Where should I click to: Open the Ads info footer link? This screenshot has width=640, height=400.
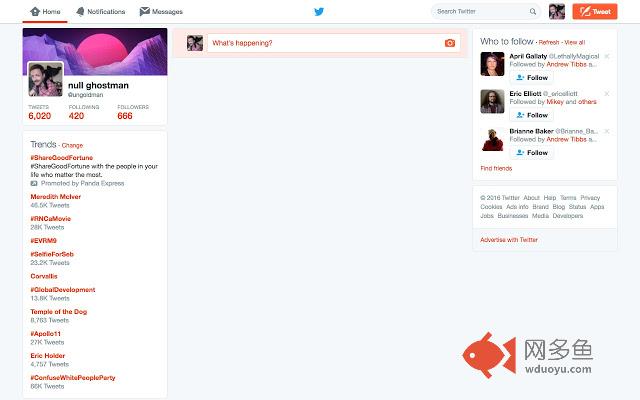coord(517,207)
